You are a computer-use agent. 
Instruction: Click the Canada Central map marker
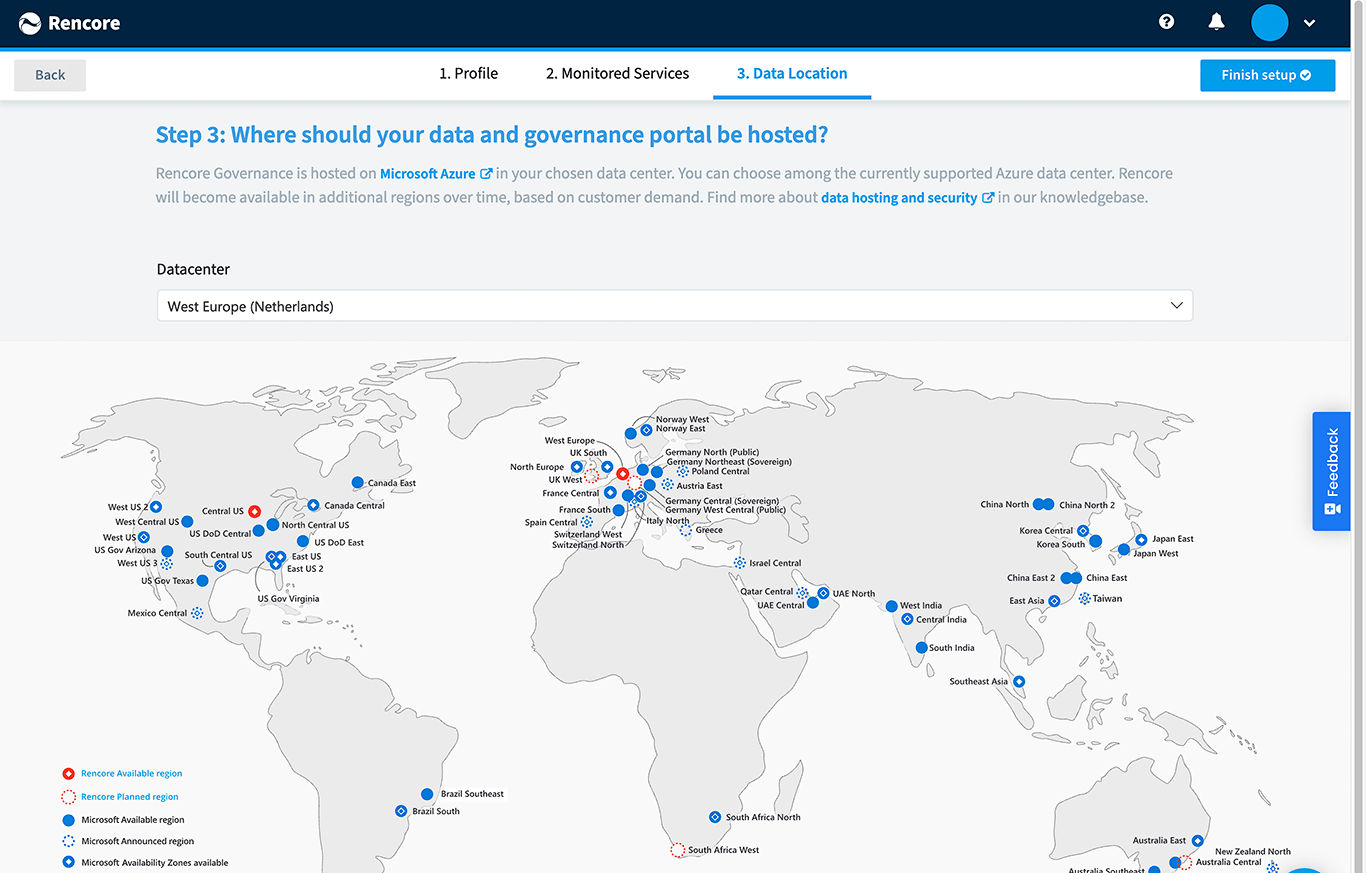[x=313, y=505]
